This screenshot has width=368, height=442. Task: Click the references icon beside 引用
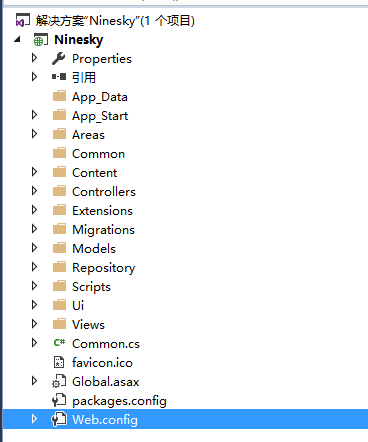(x=59, y=77)
